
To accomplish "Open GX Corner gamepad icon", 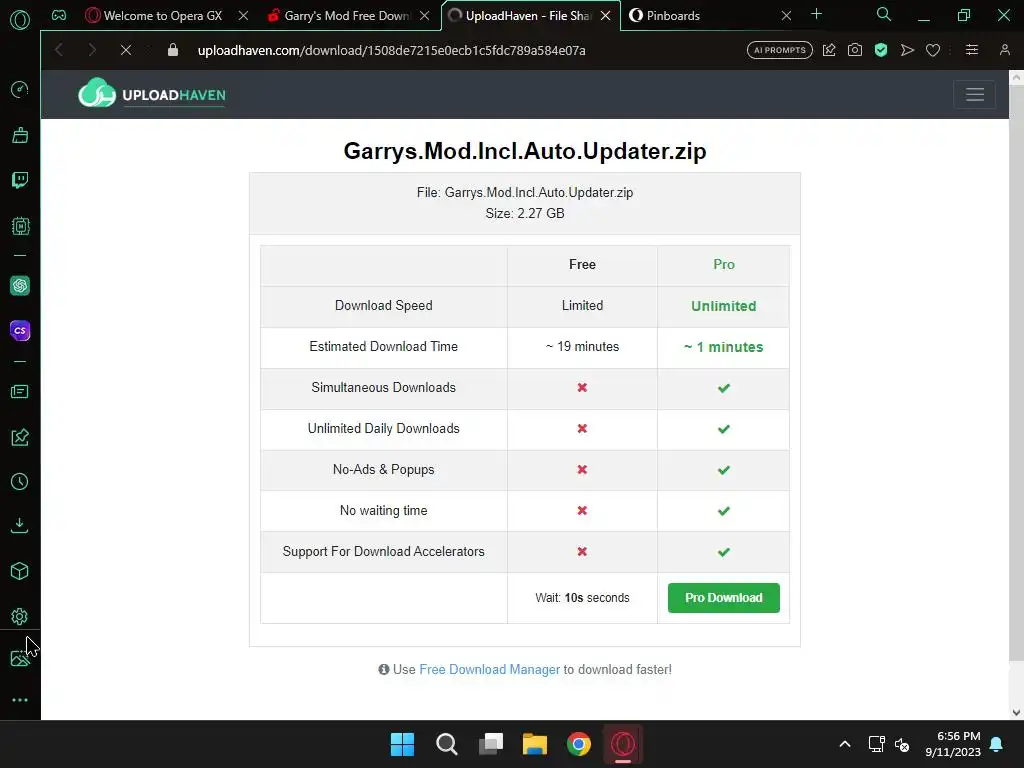I will pyautogui.click(x=59, y=15).
